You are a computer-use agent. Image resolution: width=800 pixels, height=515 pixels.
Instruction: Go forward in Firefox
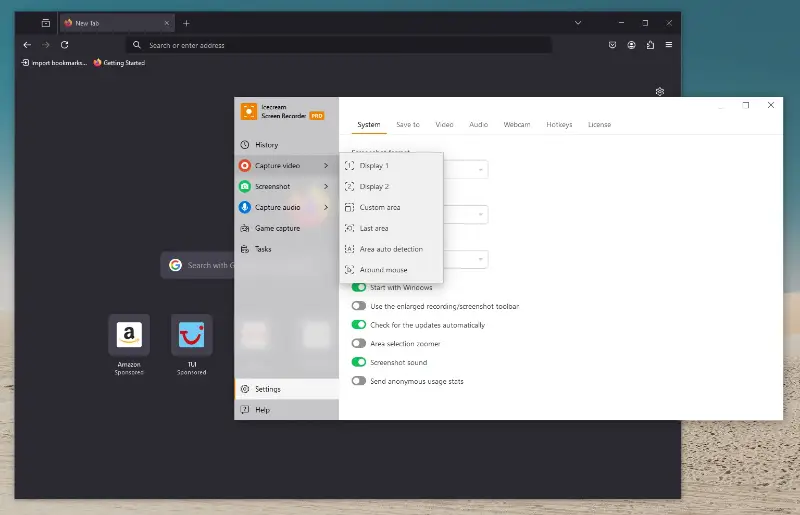pos(46,45)
